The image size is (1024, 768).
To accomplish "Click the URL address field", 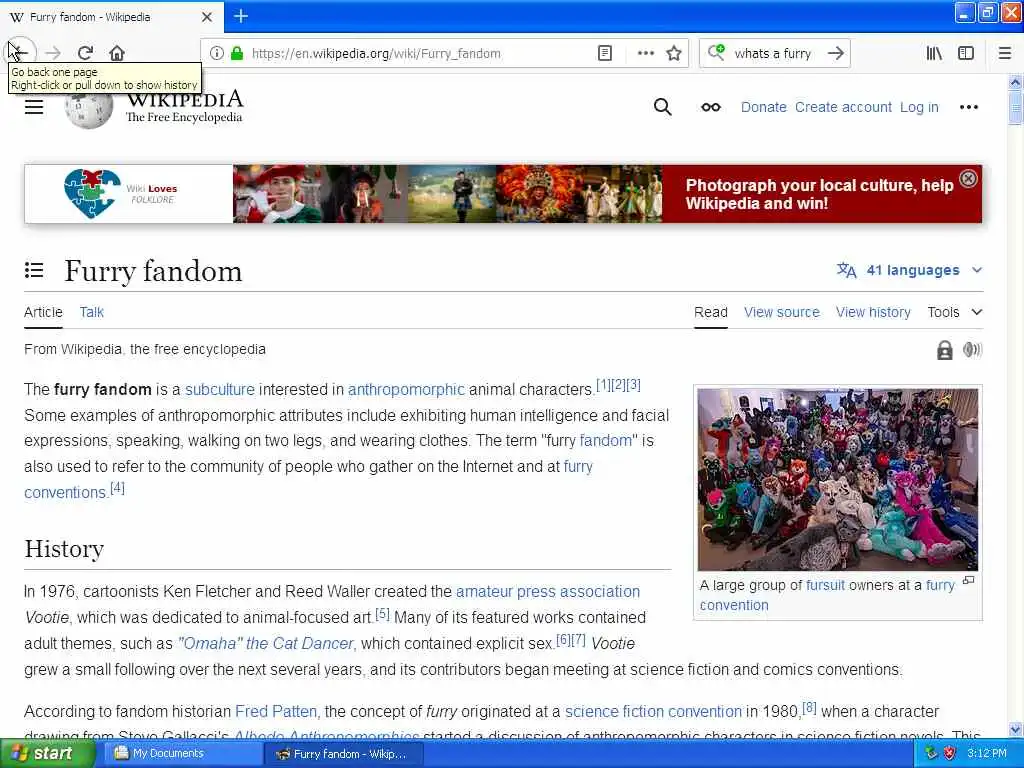I will [418, 53].
